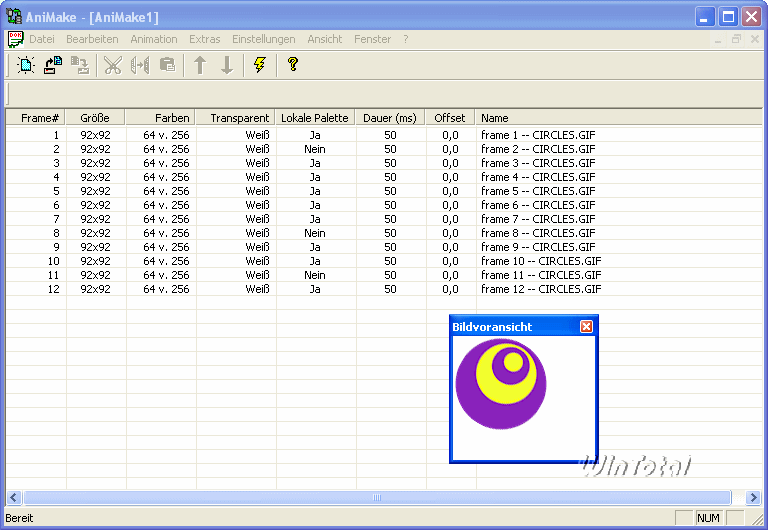Click the Dauer (ms) column header
The image size is (768, 530).
[390, 118]
